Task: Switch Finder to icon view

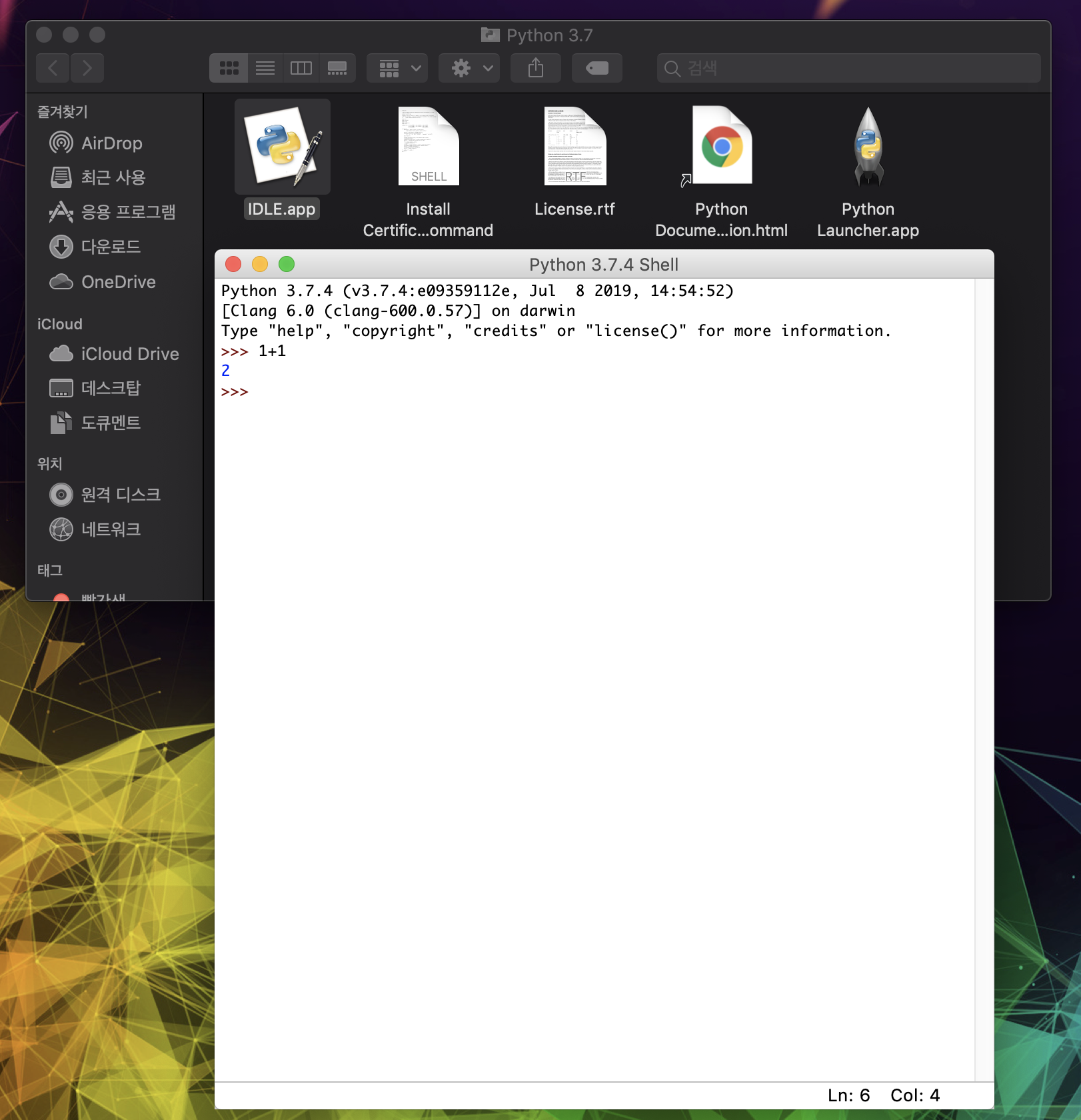Action: [229, 68]
